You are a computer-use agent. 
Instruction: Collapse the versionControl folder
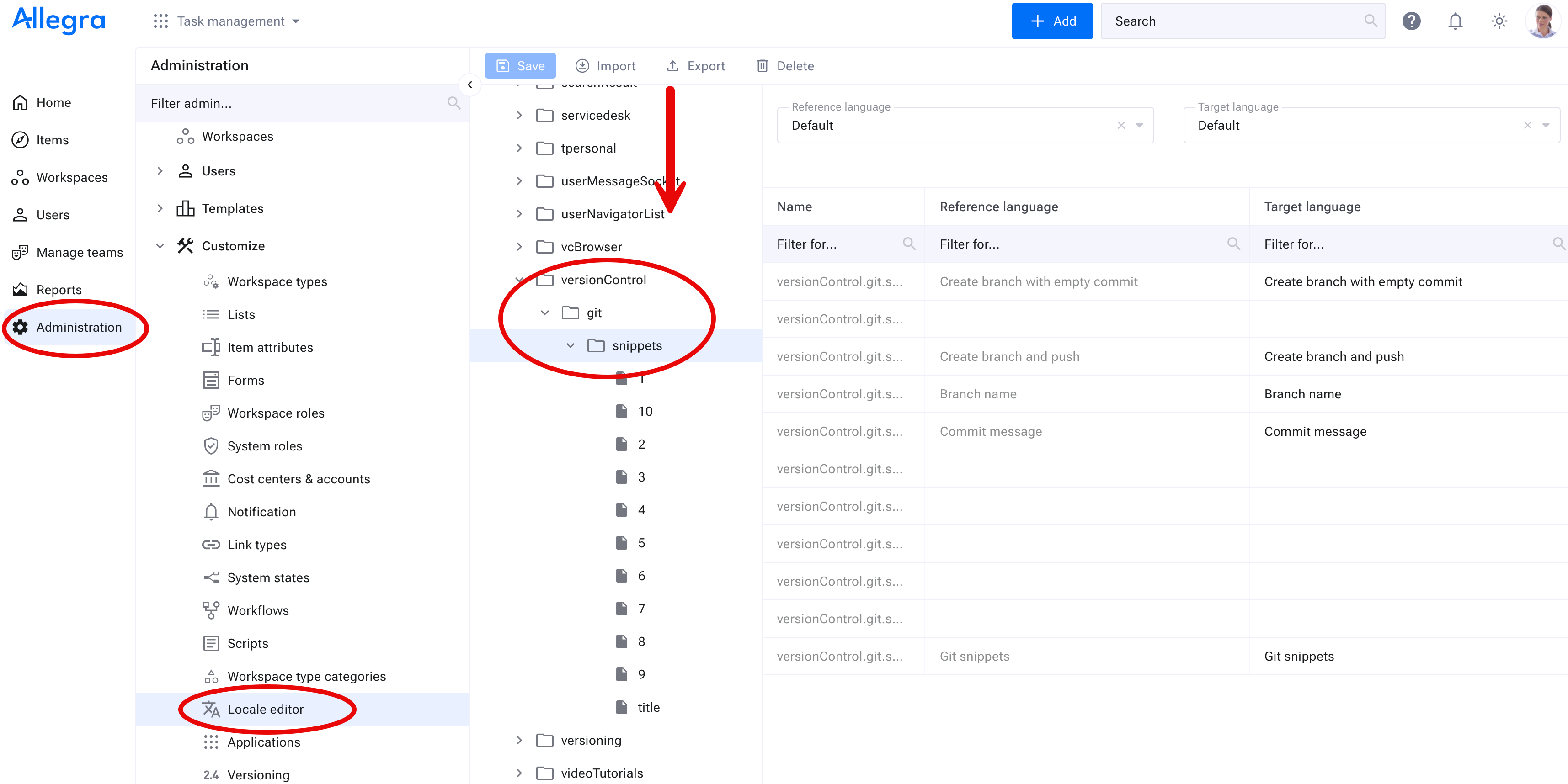519,279
